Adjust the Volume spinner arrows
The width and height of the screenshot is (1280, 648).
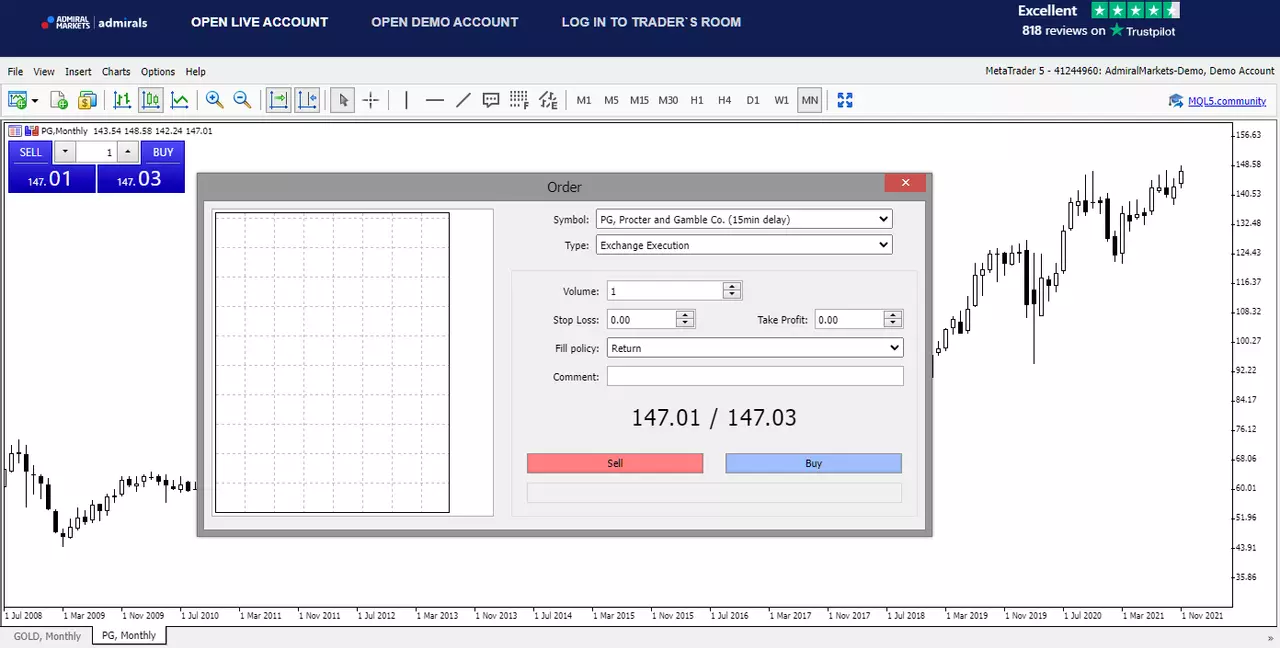coord(732,291)
